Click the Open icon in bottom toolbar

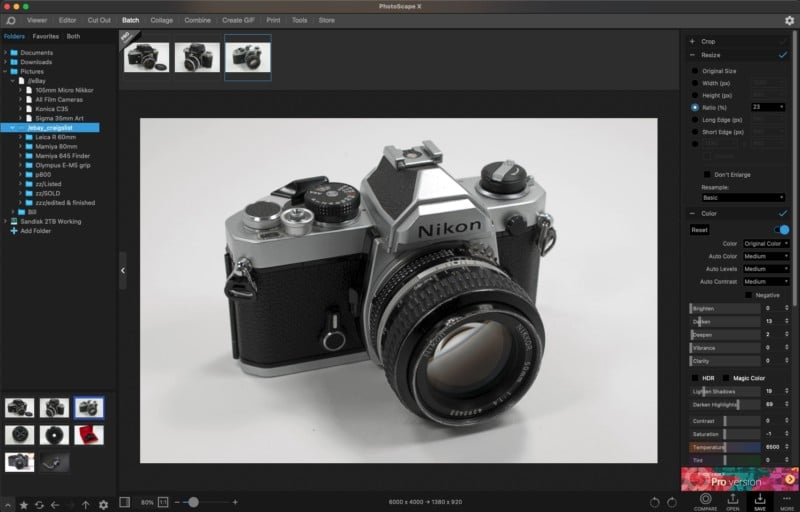[x=732, y=499]
